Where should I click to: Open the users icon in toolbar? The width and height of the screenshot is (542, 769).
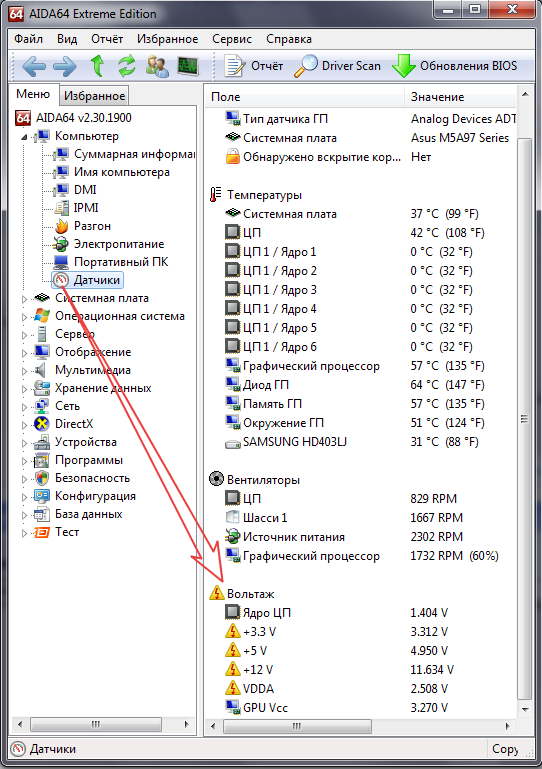pos(157,66)
